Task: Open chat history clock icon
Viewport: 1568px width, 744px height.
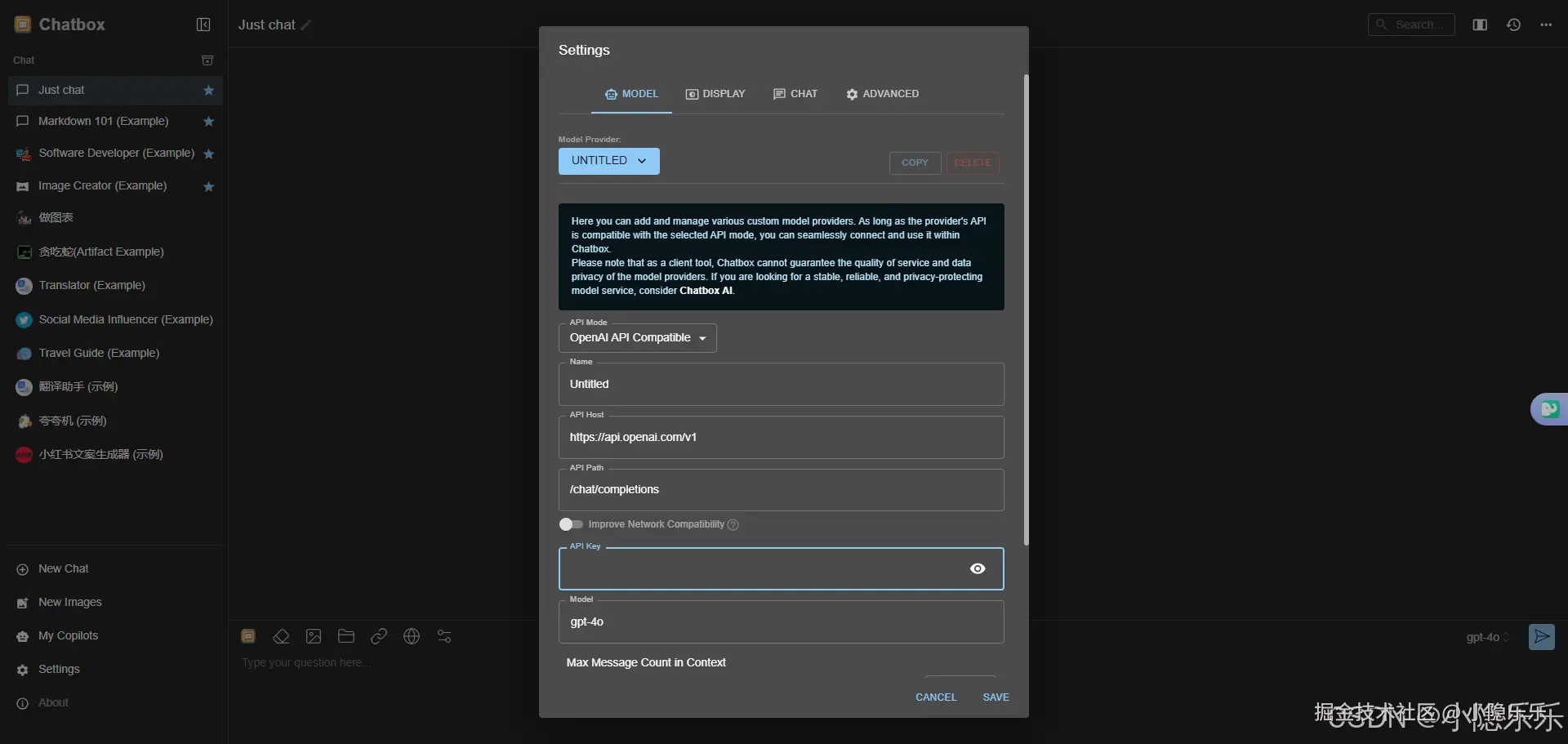Action: tap(1513, 25)
